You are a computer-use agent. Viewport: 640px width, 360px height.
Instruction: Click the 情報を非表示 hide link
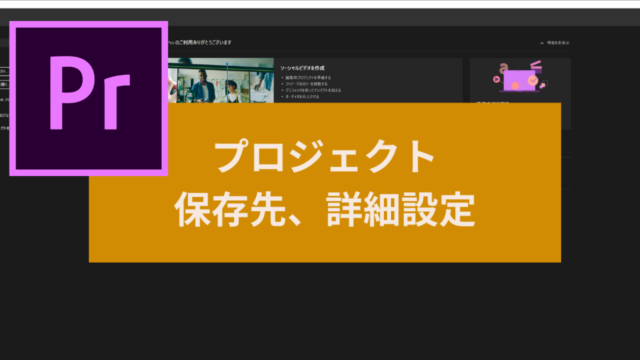[558, 43]
